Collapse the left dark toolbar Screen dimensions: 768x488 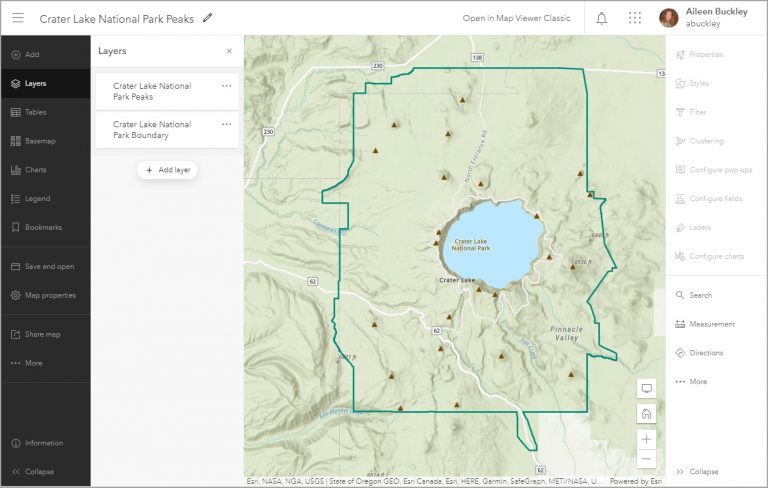(x=46, y=472)
